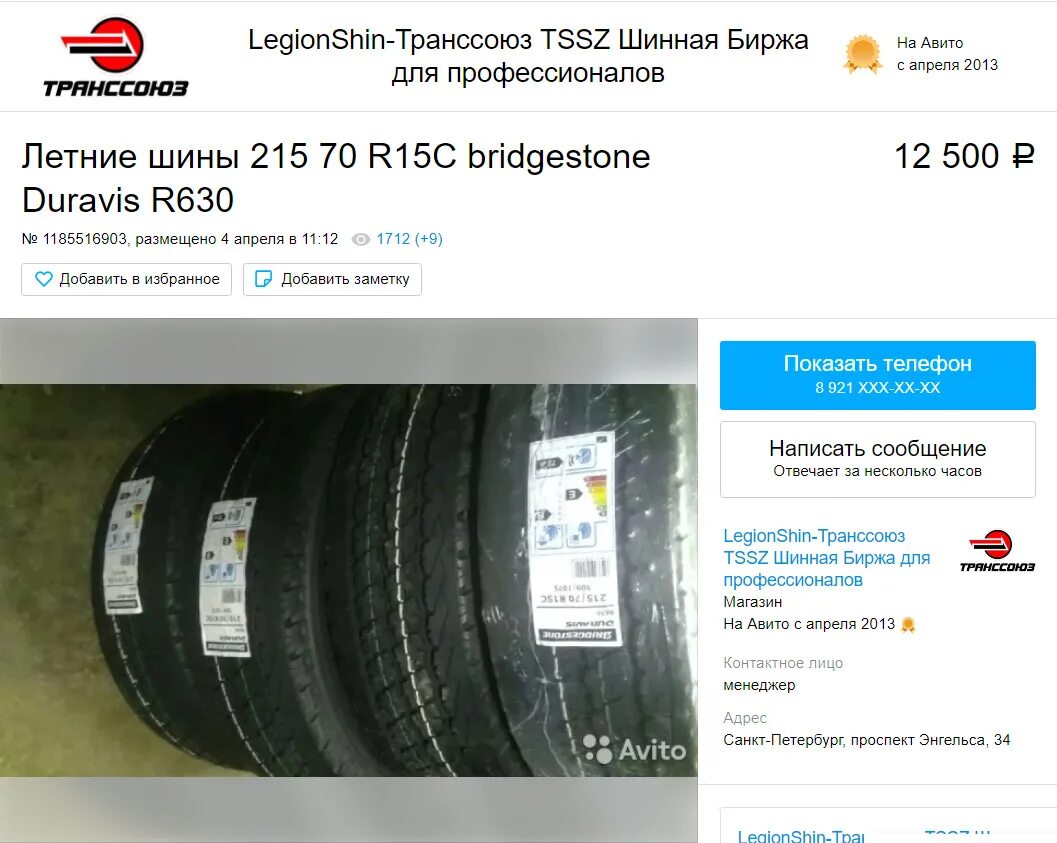Open the main tire photo

[349, 580]
